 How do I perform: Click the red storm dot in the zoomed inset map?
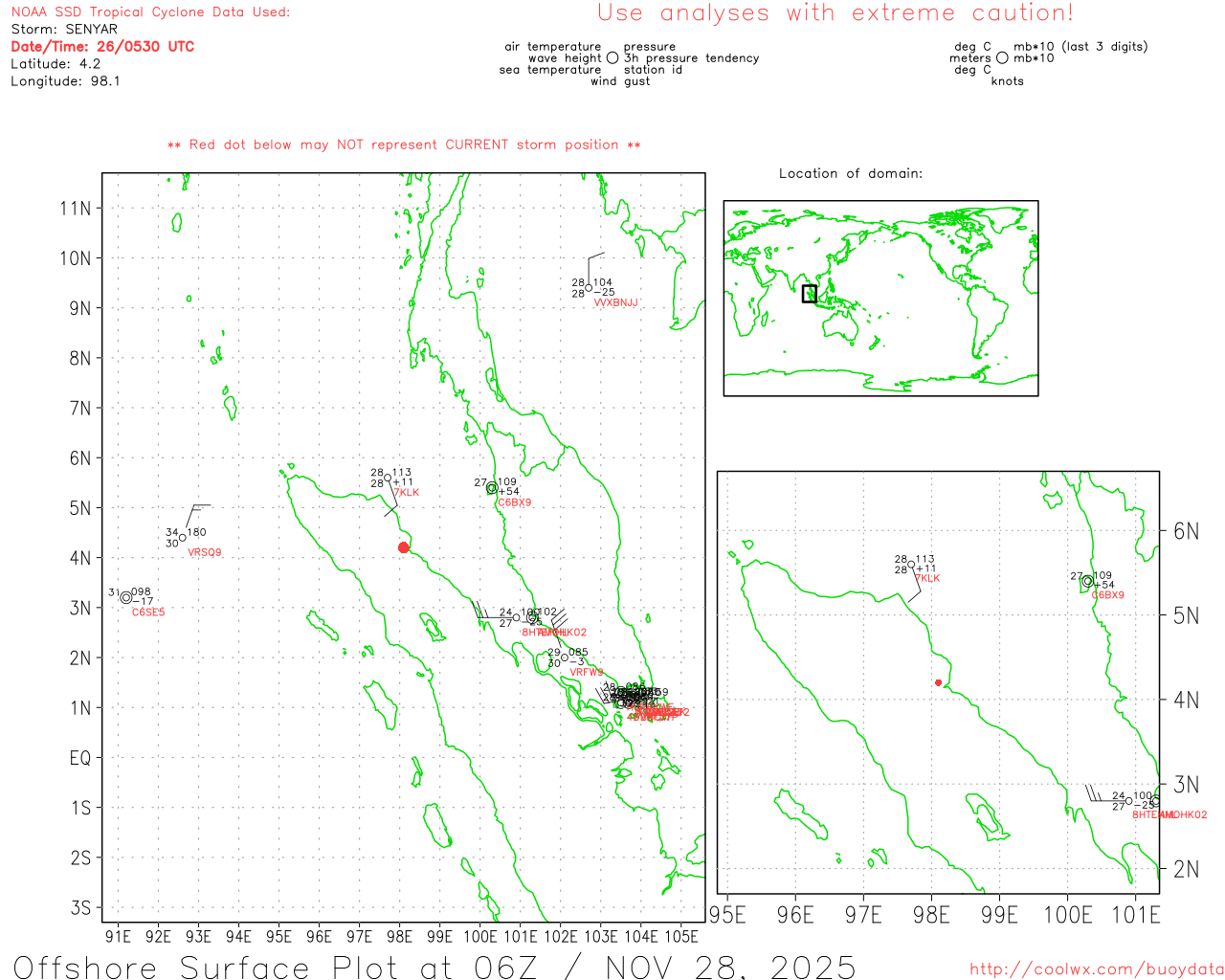[938, 682]
